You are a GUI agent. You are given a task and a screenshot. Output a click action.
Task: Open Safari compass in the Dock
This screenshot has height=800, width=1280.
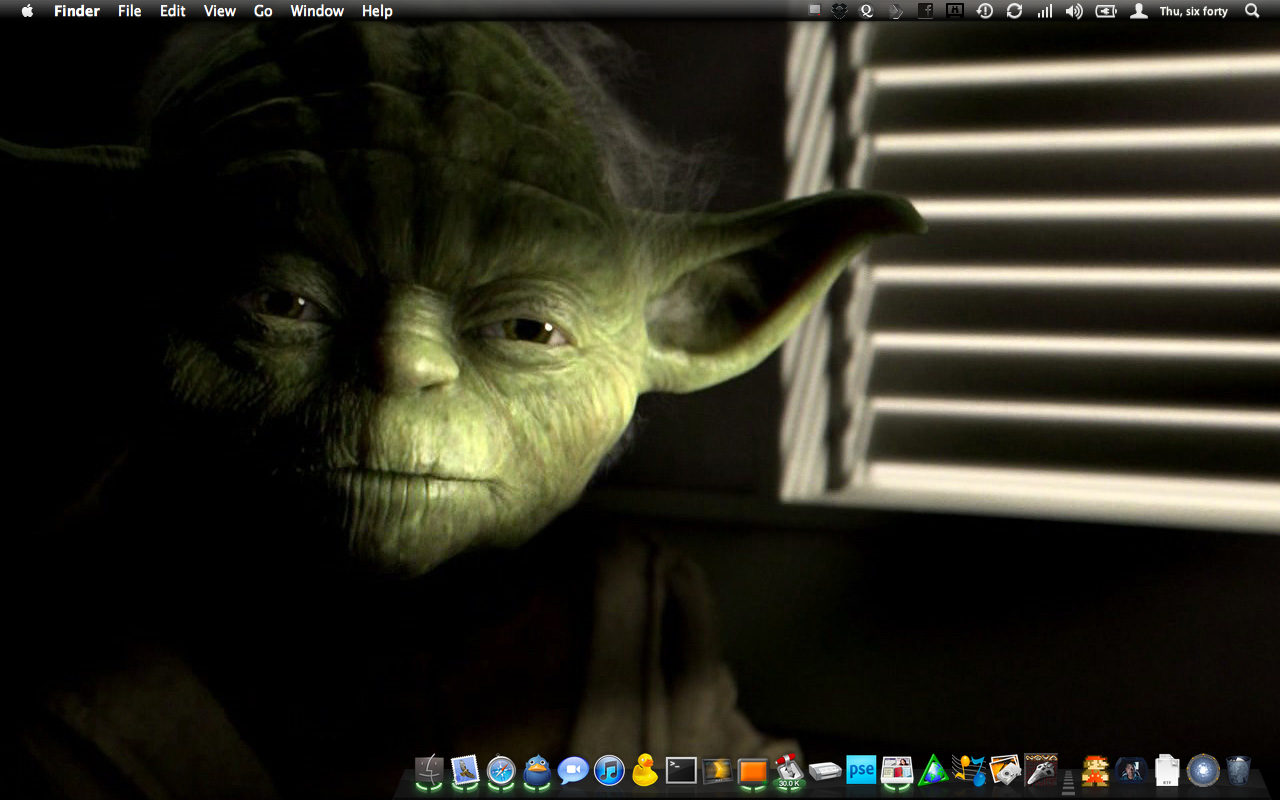point(501,770)
